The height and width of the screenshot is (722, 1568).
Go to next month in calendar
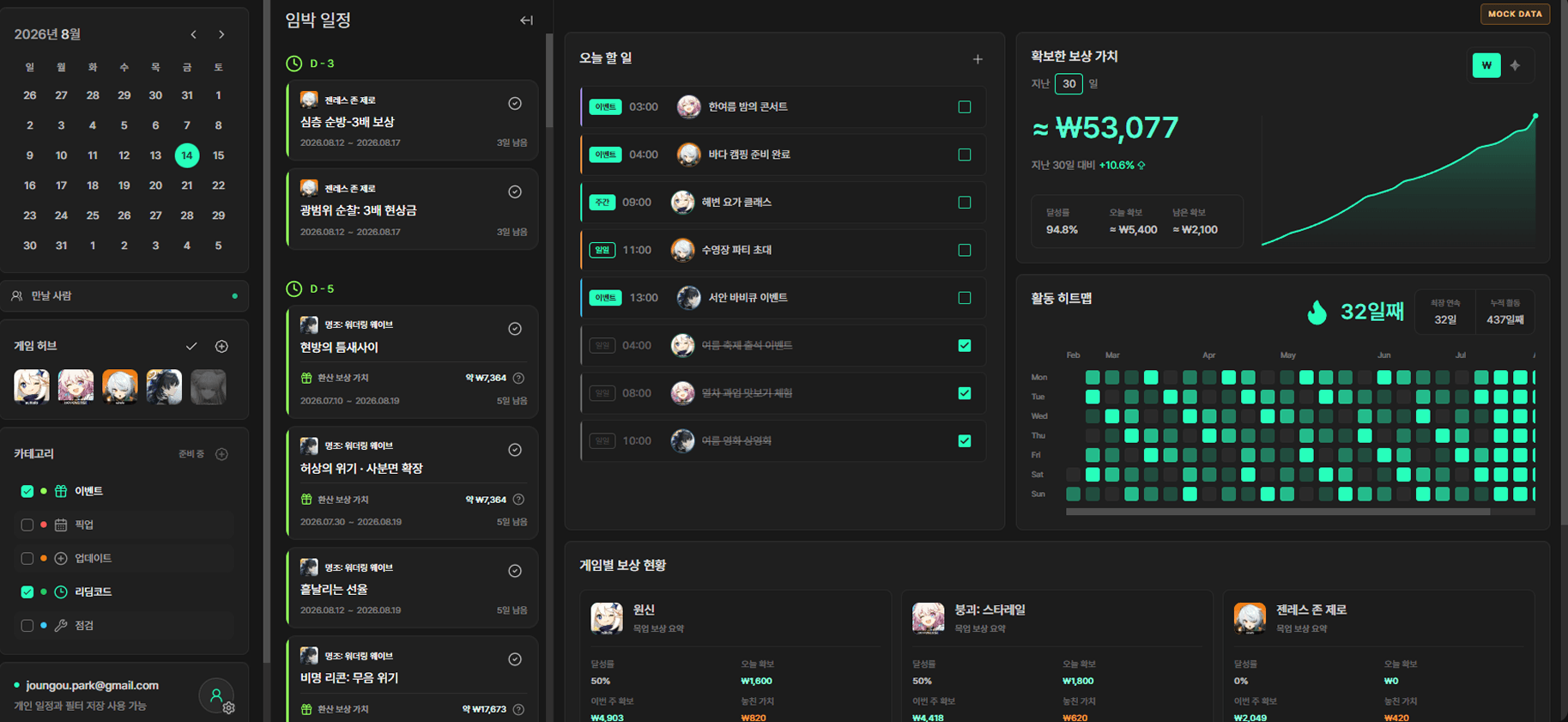pos(221,34)
